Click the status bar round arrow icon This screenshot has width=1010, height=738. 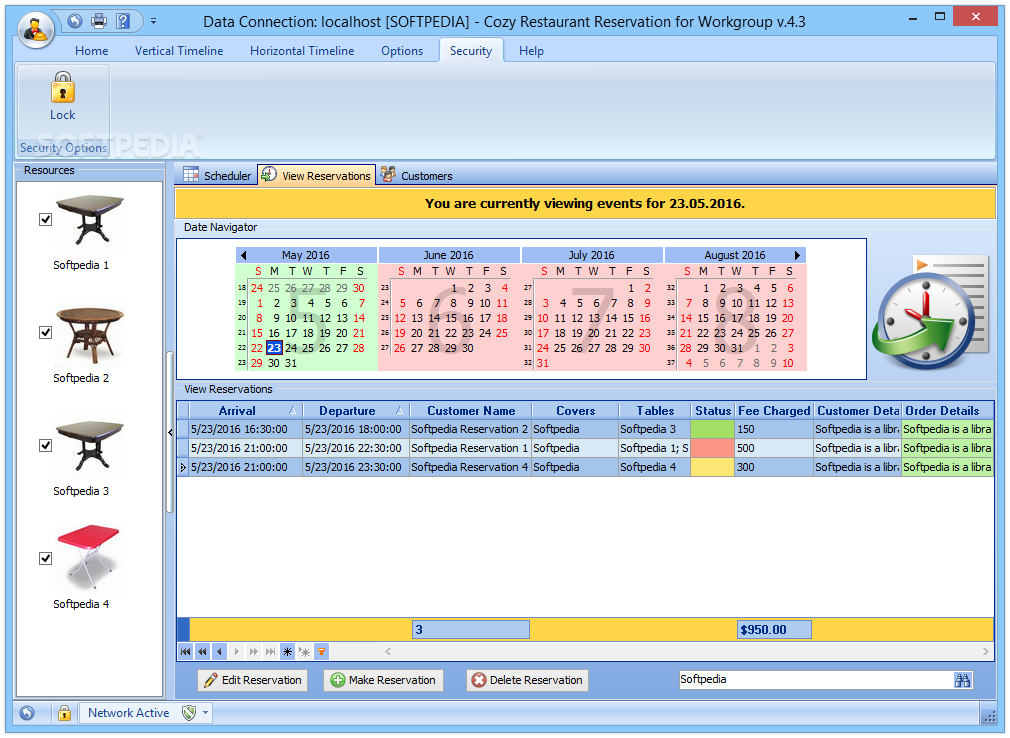tap(27, 713)
